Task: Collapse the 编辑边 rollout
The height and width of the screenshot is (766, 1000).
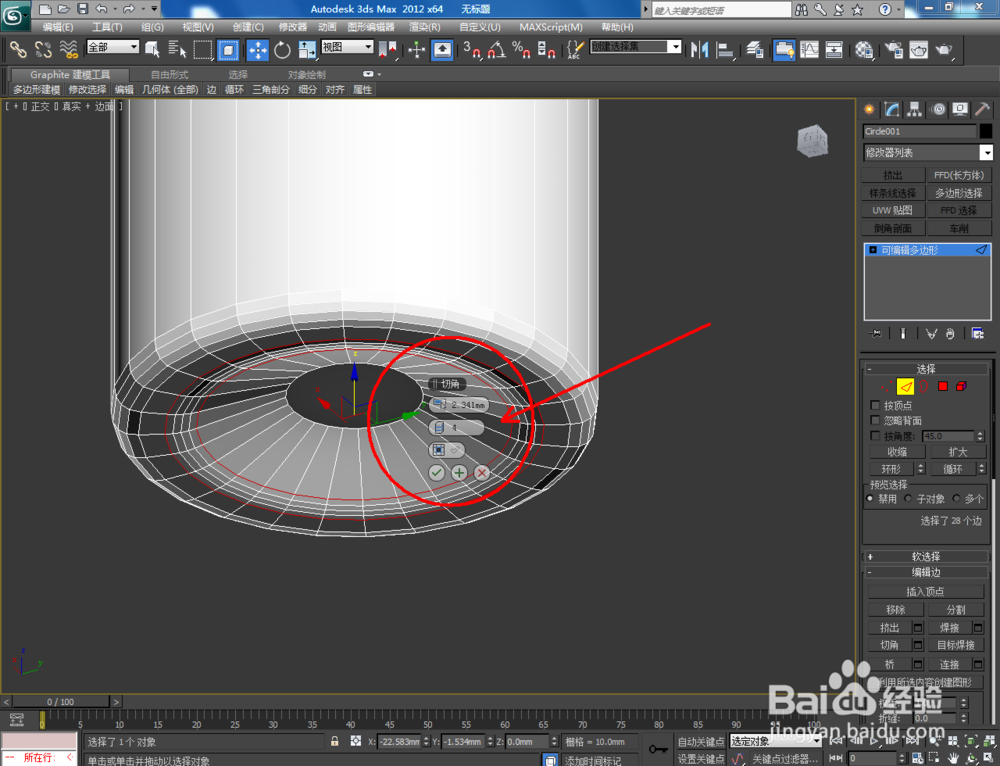Action: [925, 572]
